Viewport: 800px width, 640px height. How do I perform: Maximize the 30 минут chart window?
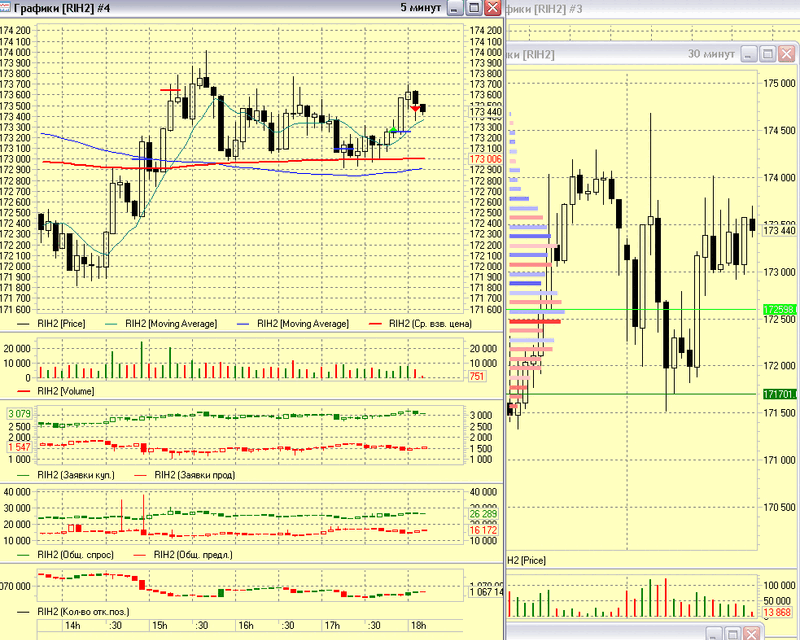[767, 54]
